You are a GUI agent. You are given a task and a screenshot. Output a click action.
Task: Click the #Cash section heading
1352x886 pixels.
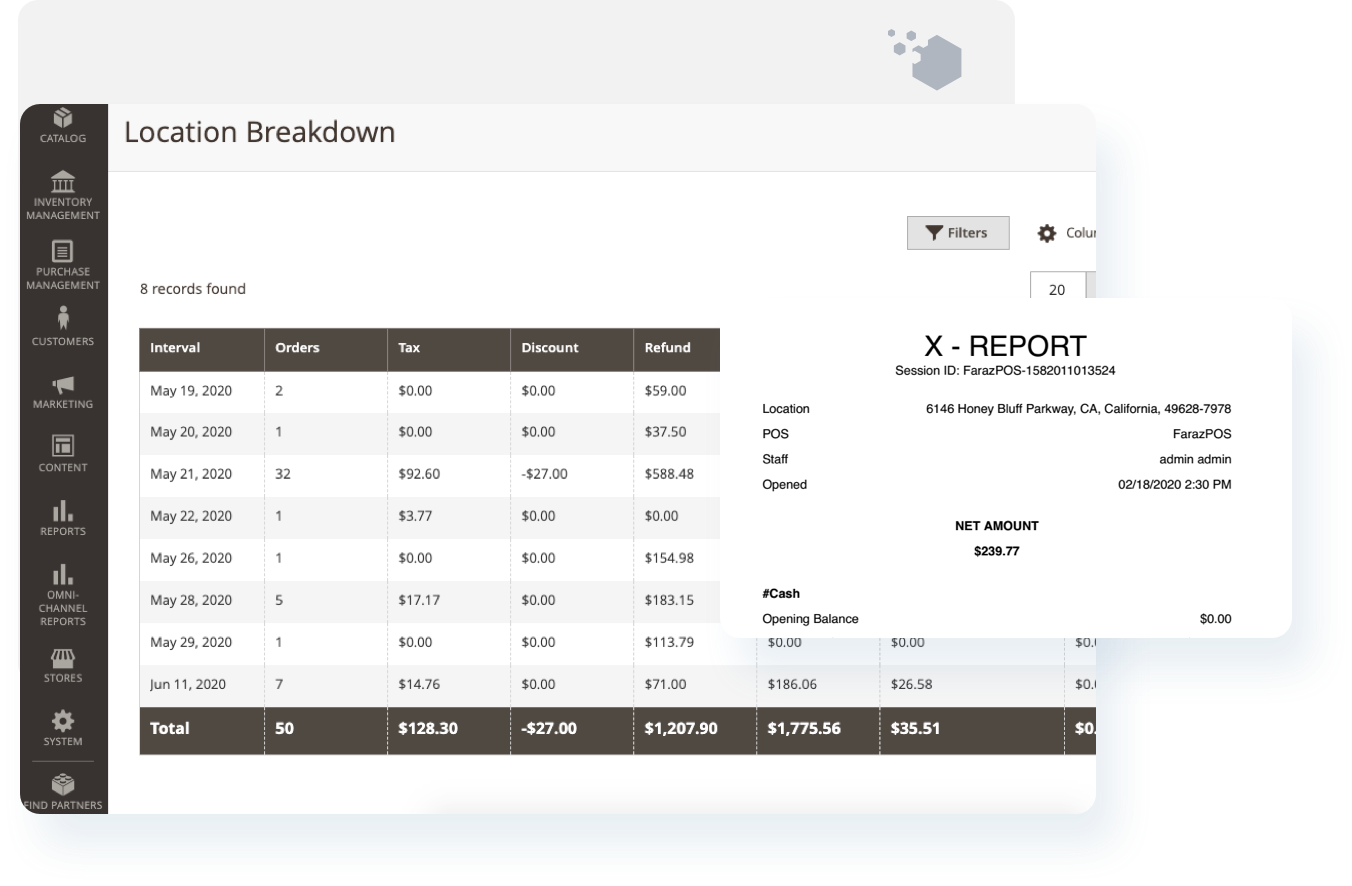point(781,594)
